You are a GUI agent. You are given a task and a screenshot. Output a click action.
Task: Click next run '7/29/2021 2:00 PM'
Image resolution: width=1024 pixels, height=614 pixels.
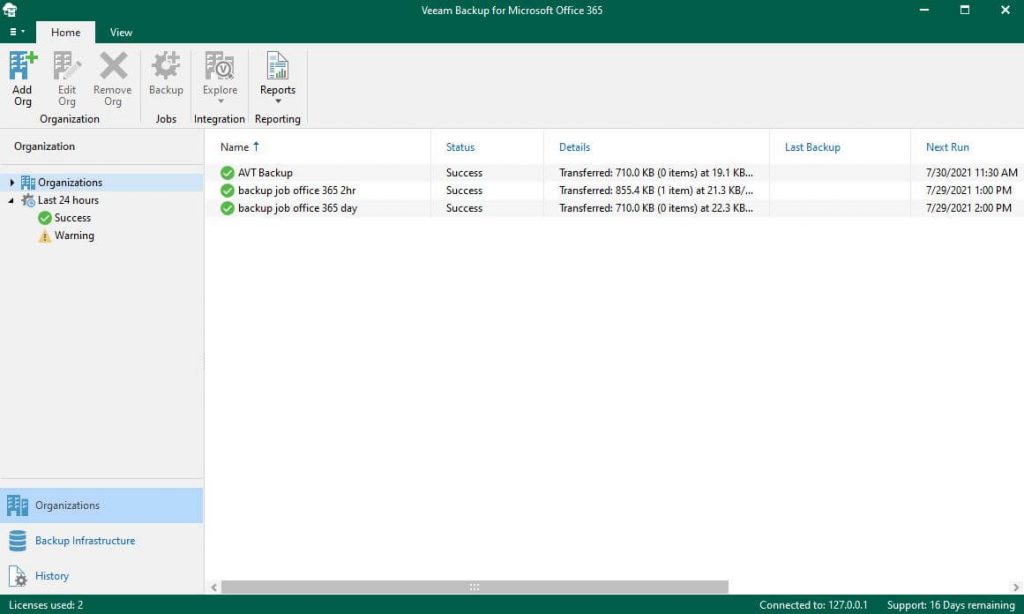tap(968, 208)
